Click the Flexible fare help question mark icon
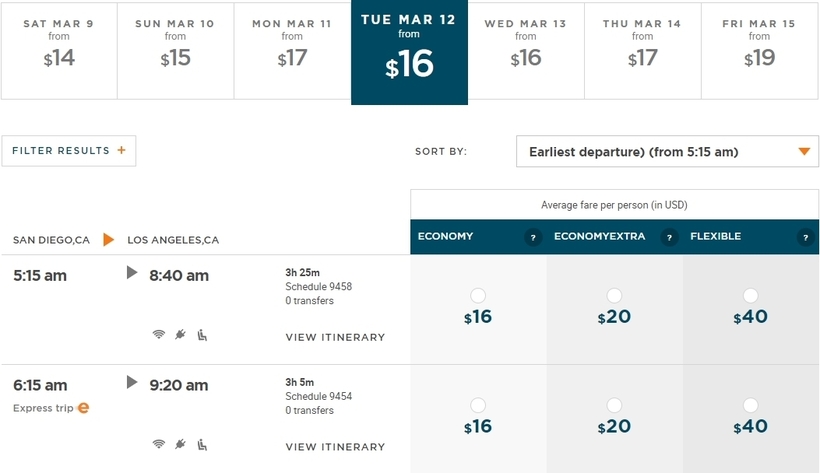This screenshot has width=820, height=473. pyautogui.click(x=805, y=237)
